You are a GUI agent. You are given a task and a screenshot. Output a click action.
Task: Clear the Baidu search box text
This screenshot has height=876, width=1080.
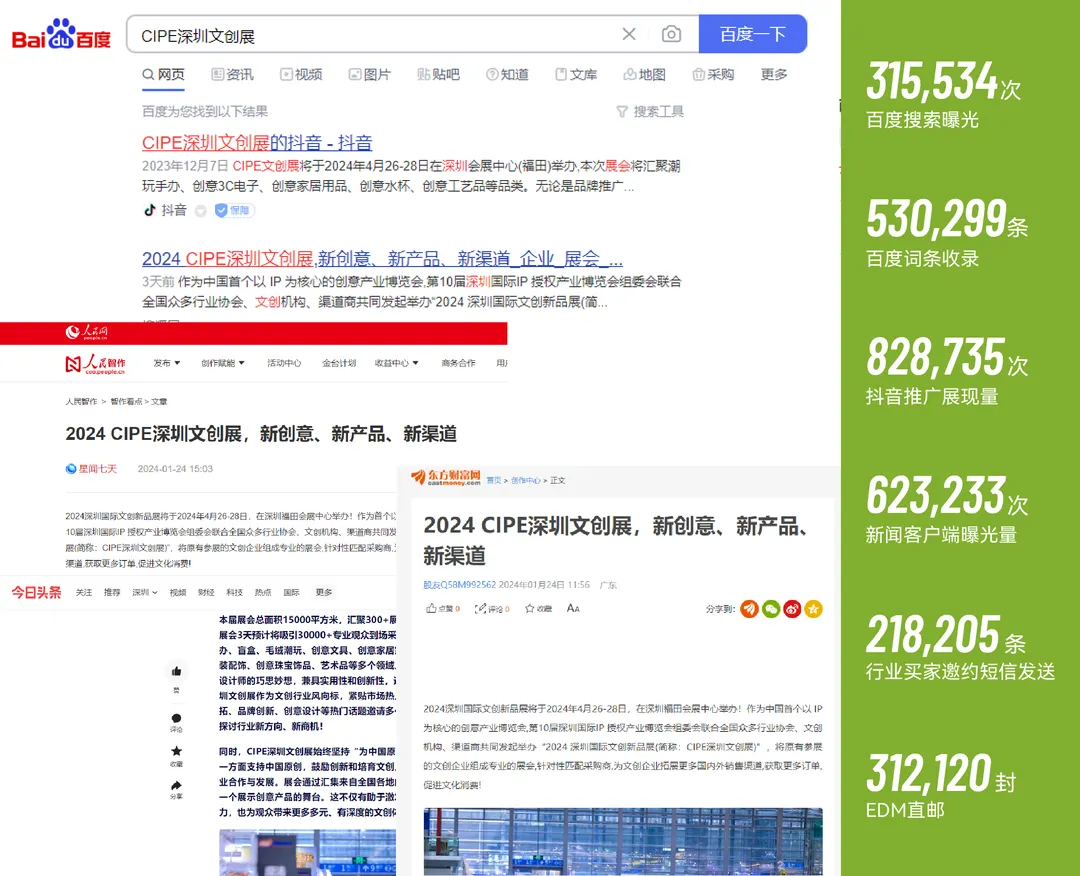tap(629, 34)
